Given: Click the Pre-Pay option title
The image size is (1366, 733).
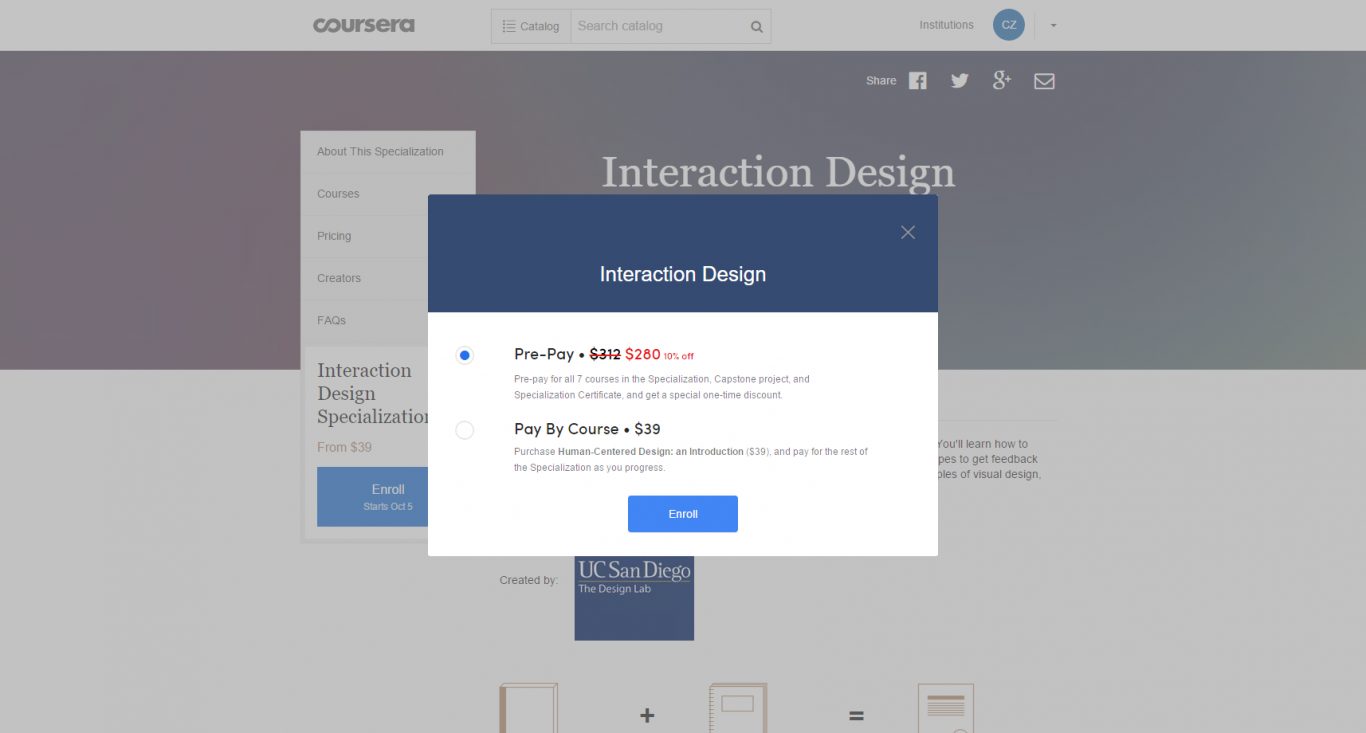Looking at the screenshot, I should [544, 354].
